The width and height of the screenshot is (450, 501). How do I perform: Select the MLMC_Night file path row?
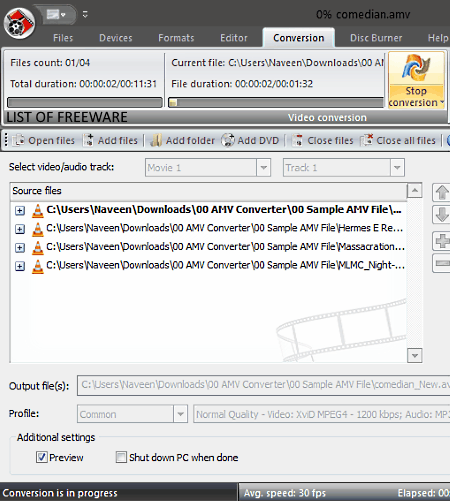pyautogui.click(x=225, y=265)
